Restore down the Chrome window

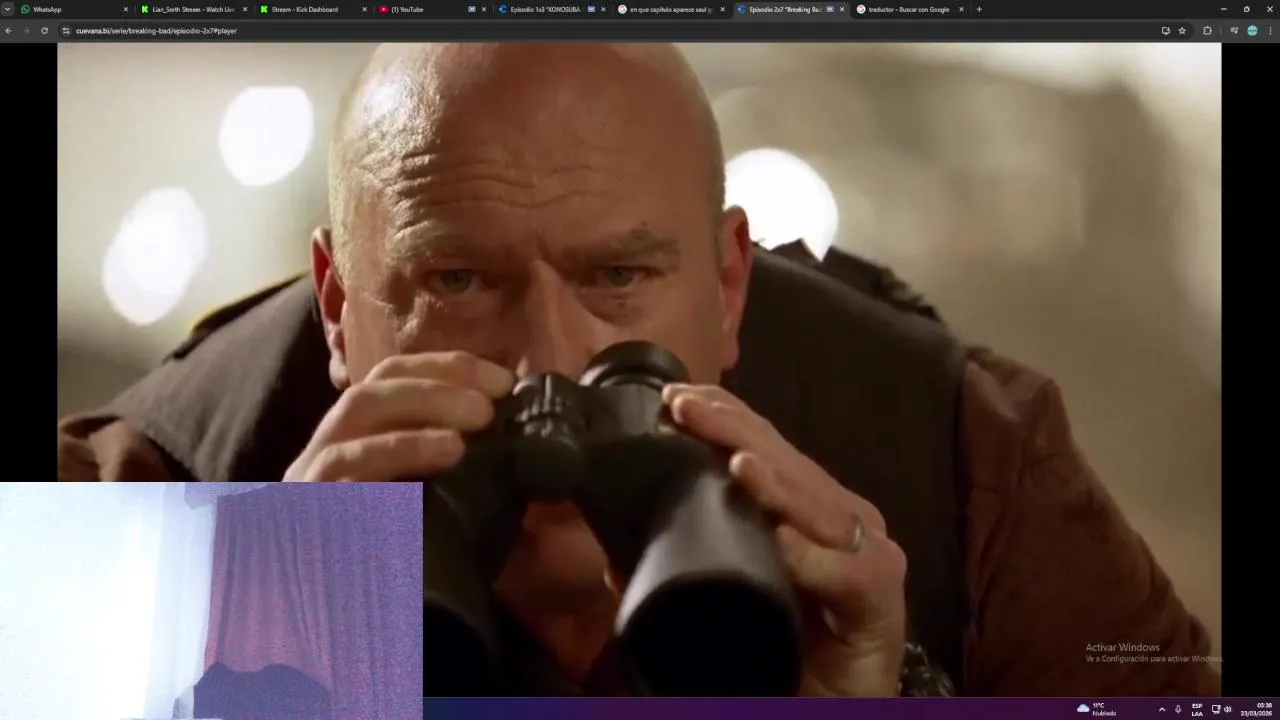click(x=1246, y=9)
